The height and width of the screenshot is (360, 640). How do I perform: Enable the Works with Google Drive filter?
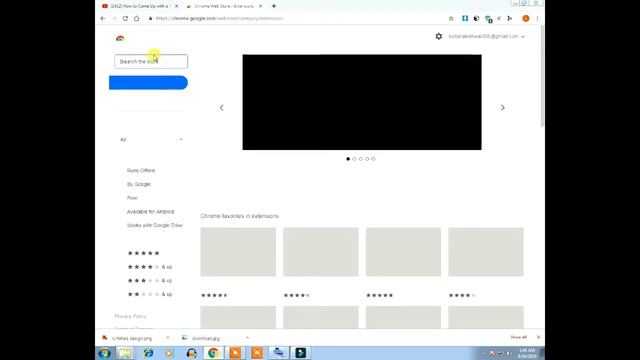pyautogui.click(x=155, y=225)
